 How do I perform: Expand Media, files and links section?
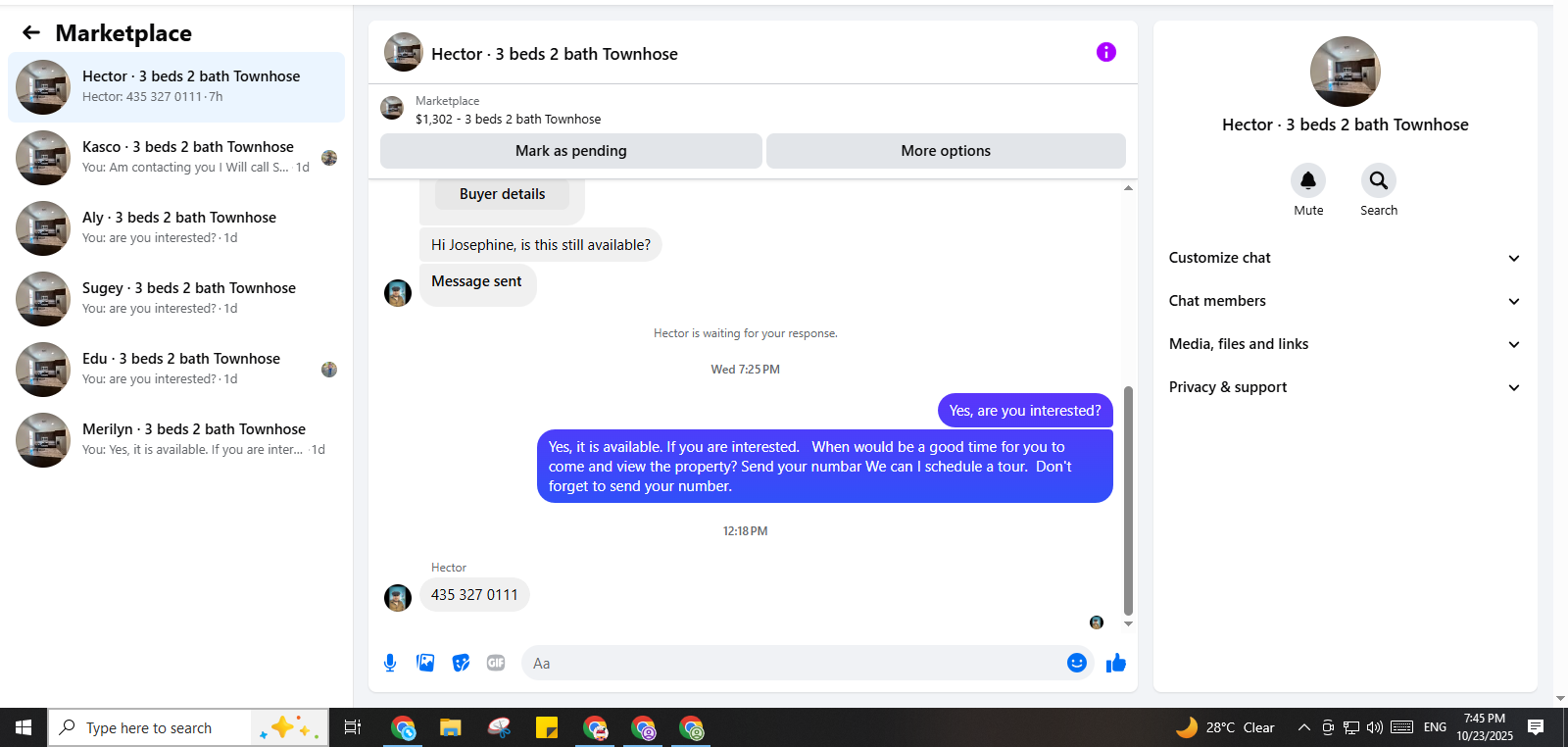pyautogui.click(x=1345, y=344)
